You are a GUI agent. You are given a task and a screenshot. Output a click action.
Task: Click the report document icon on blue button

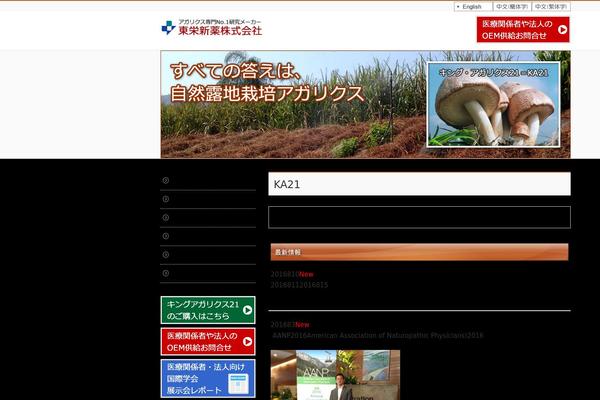[x=238, y=384]
